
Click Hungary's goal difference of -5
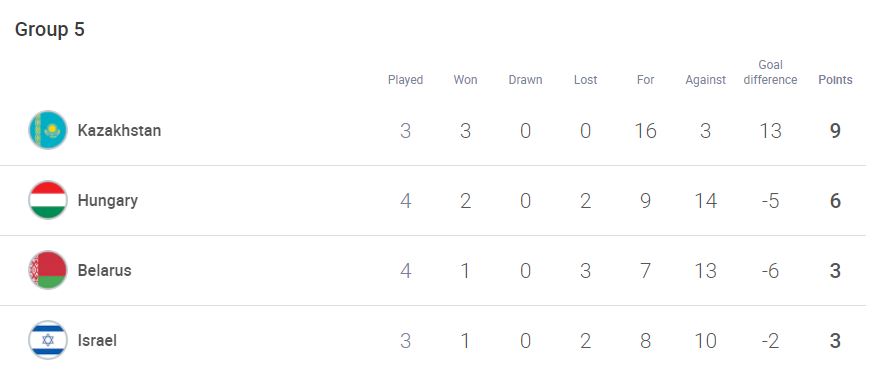tap(770, 201)
